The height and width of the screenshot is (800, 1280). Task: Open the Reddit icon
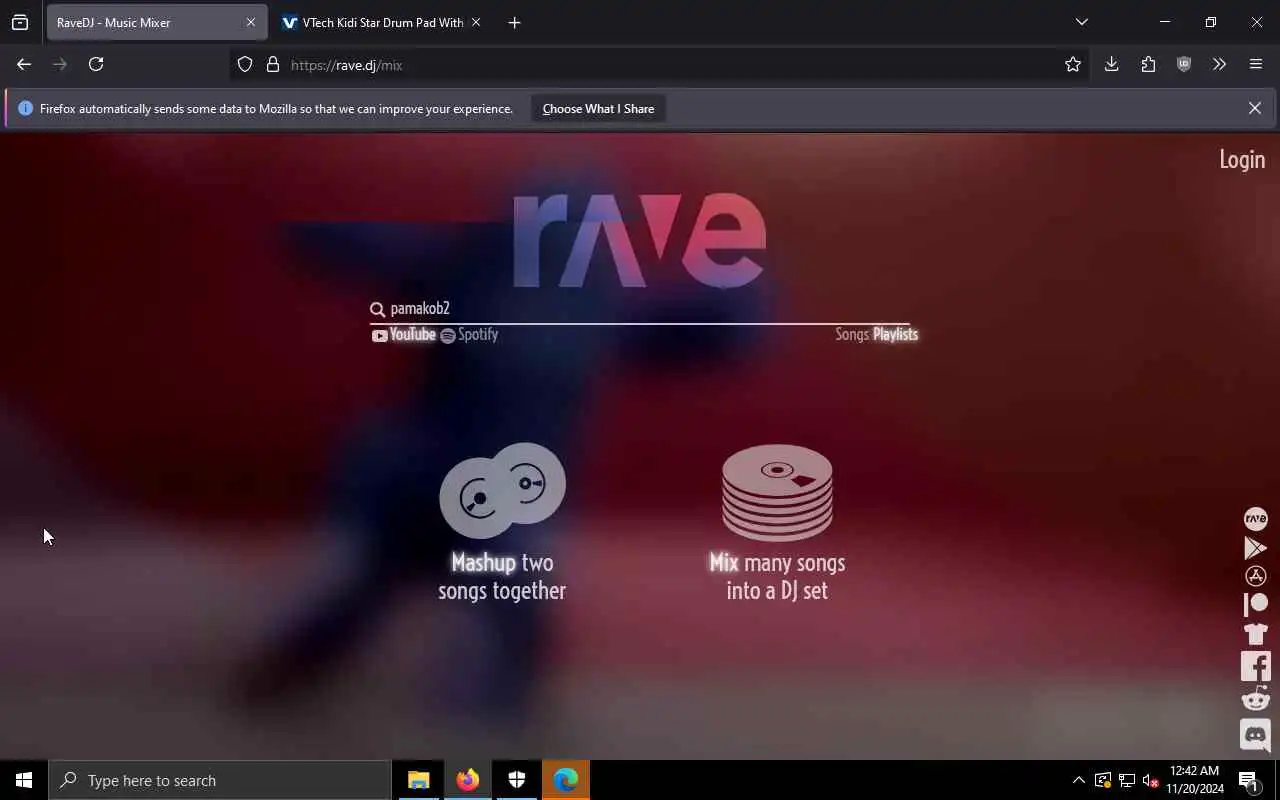[x=1255, y=699]
